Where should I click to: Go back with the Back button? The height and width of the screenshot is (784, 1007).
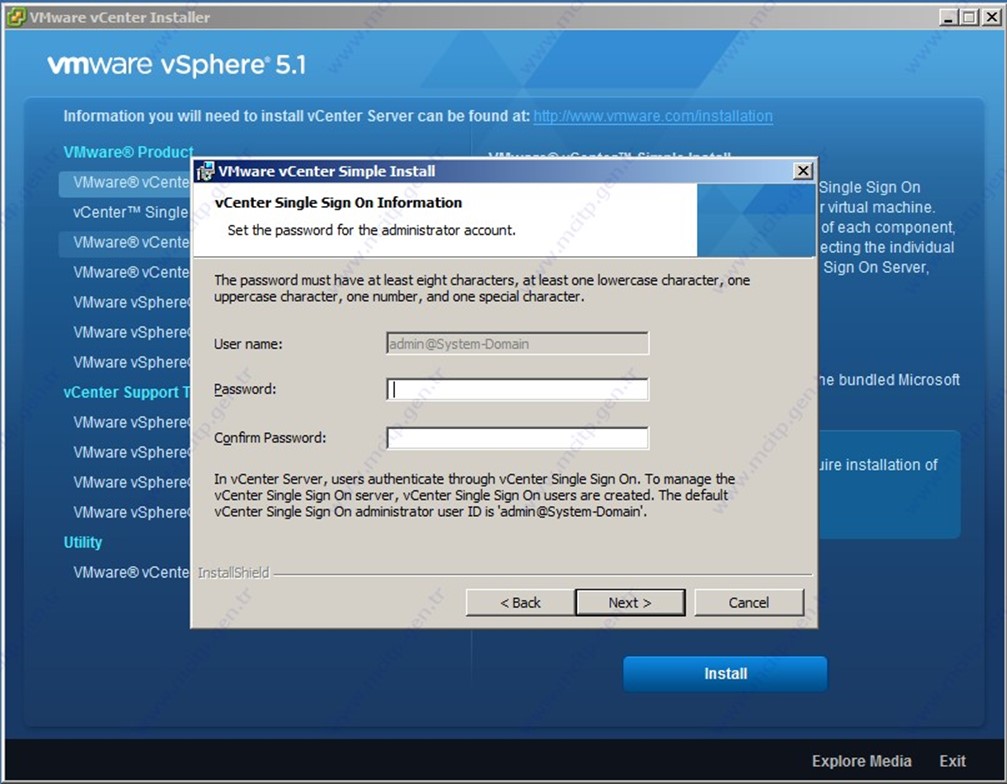520,602
